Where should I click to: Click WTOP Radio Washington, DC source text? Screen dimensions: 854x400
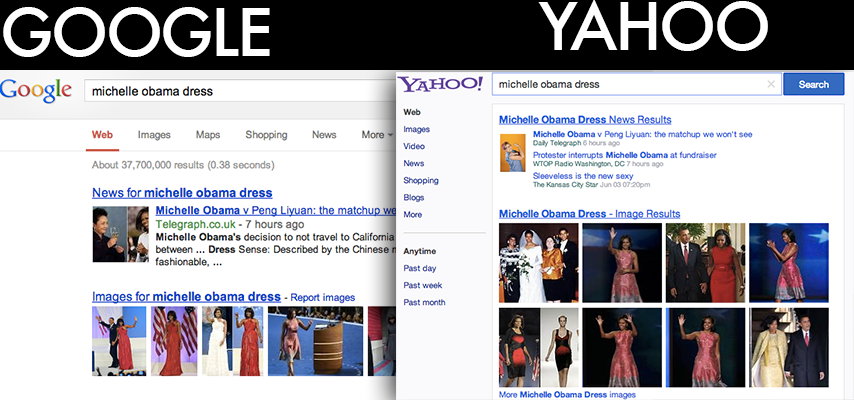pyautogui.click(x=578, y=163)
